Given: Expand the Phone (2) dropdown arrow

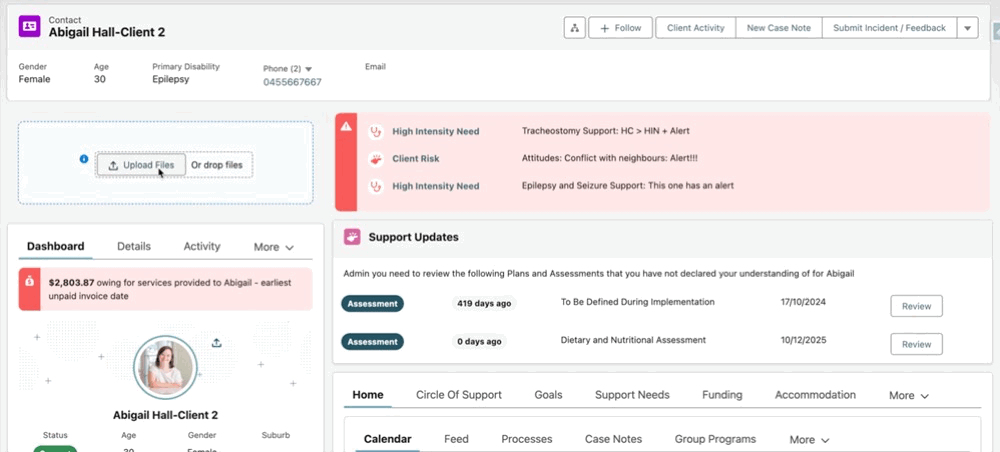Looking at the screenshot, I should click(309, 68).
